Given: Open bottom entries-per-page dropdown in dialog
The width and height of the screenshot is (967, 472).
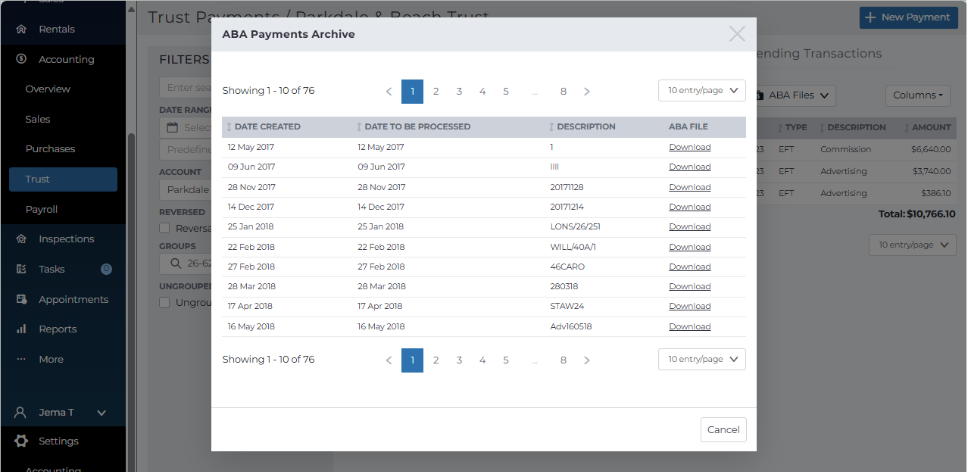Looking at the screenshot, I should click(702, 359).
